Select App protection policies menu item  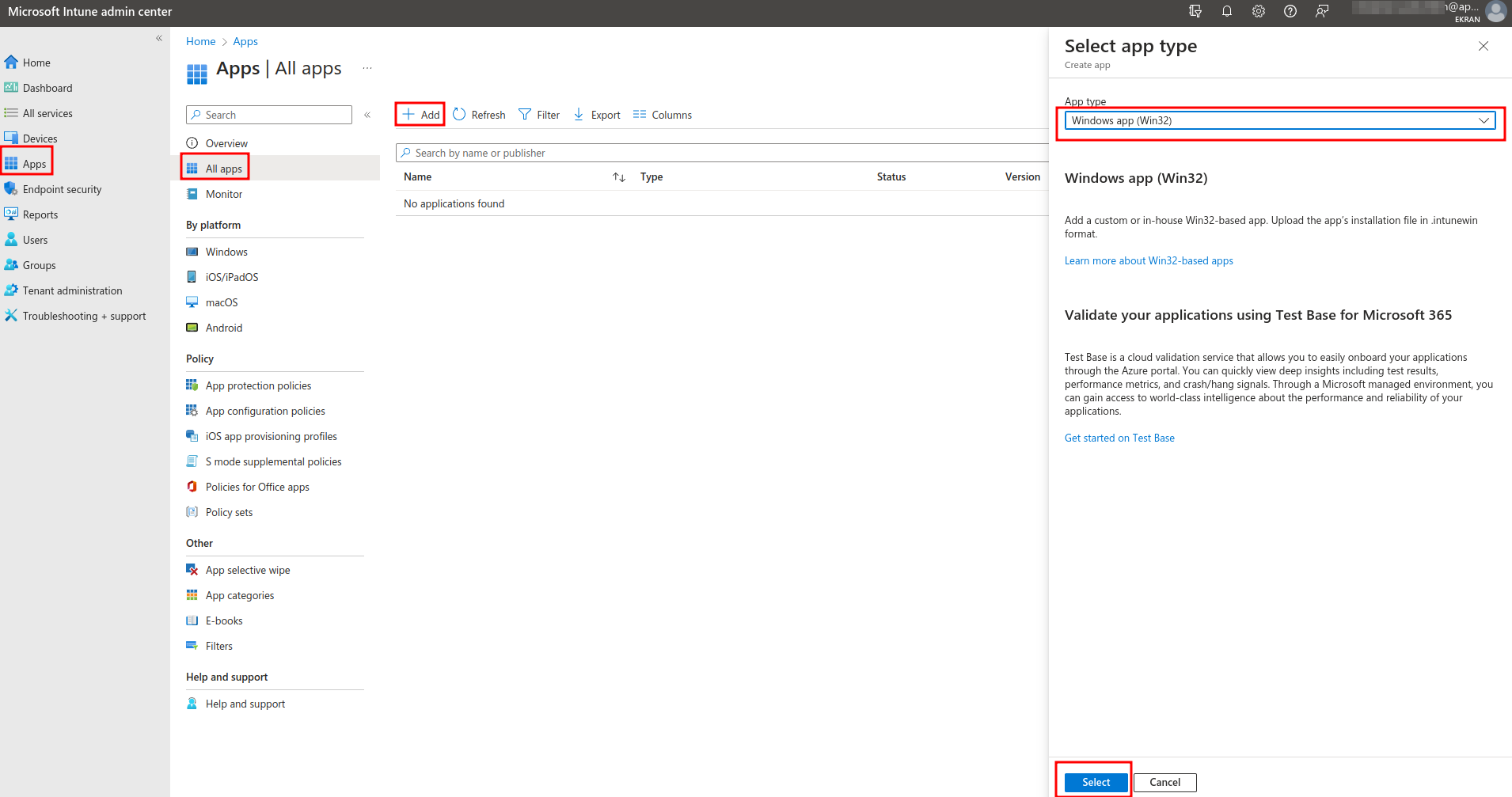(258, 385)
